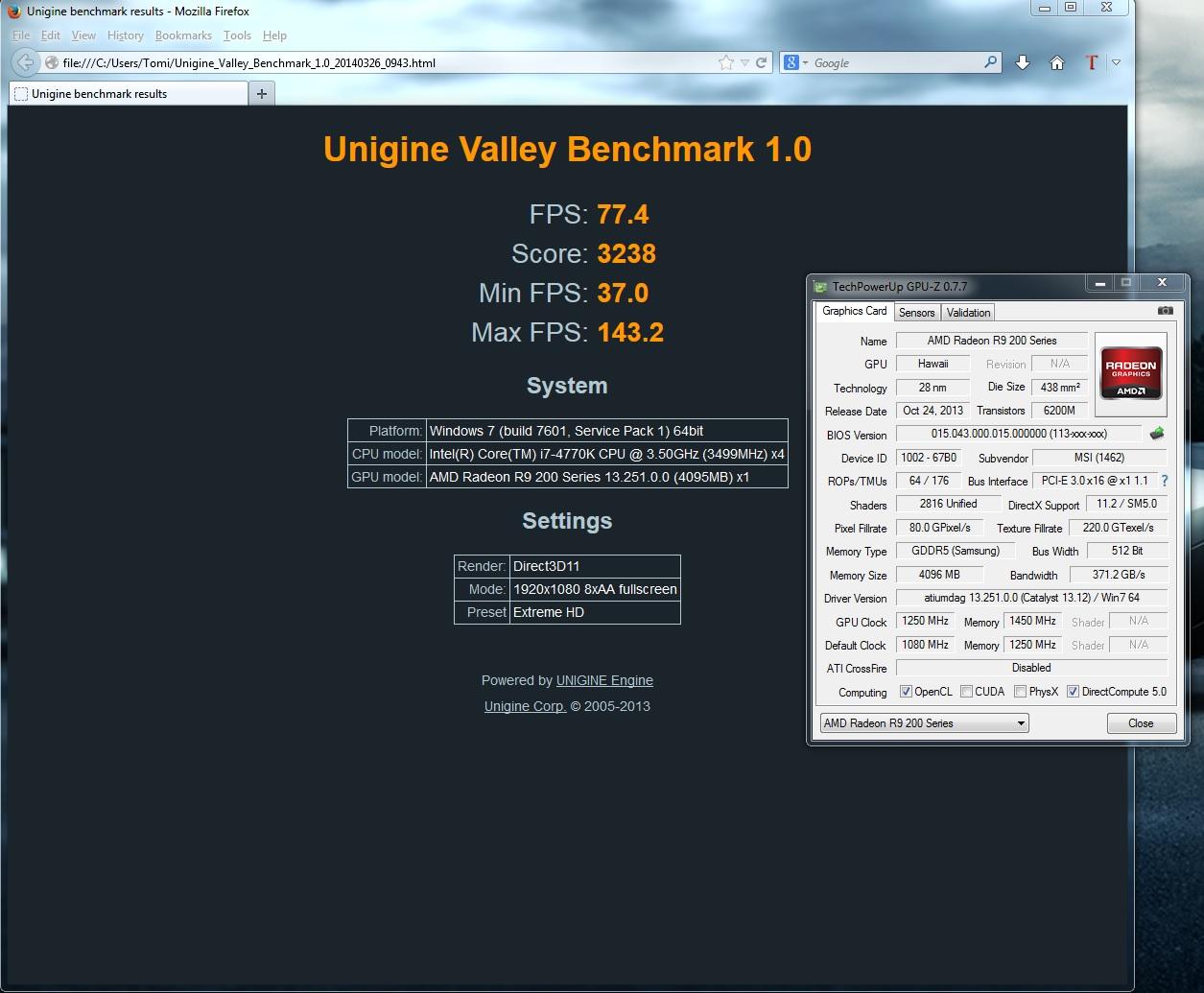Open the bookmarks list dropdown beside star
Screen dimensions: 1204x993
tap(744, 62)
